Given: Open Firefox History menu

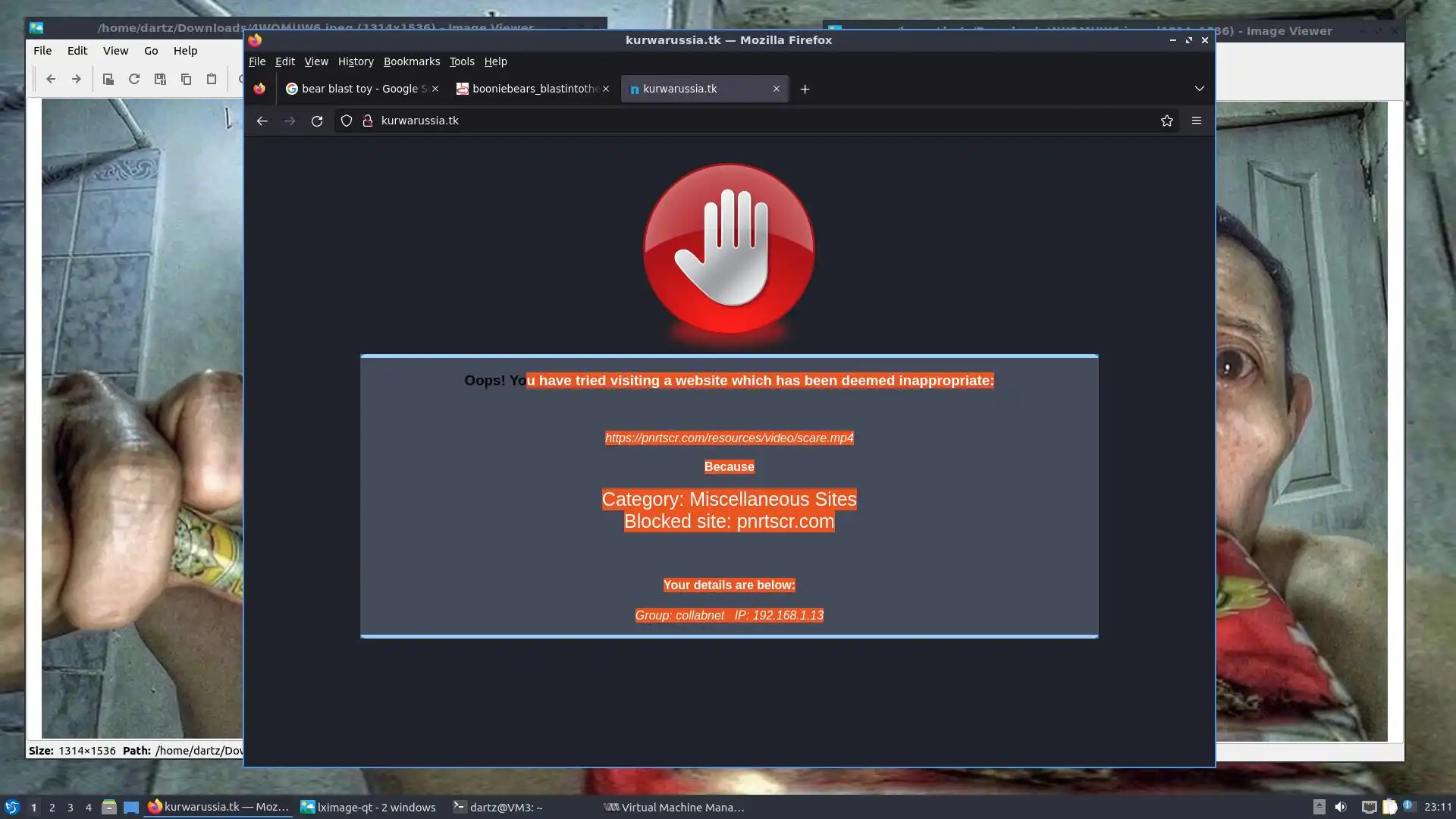Looking at the screenshot, I should click(356, 61).
